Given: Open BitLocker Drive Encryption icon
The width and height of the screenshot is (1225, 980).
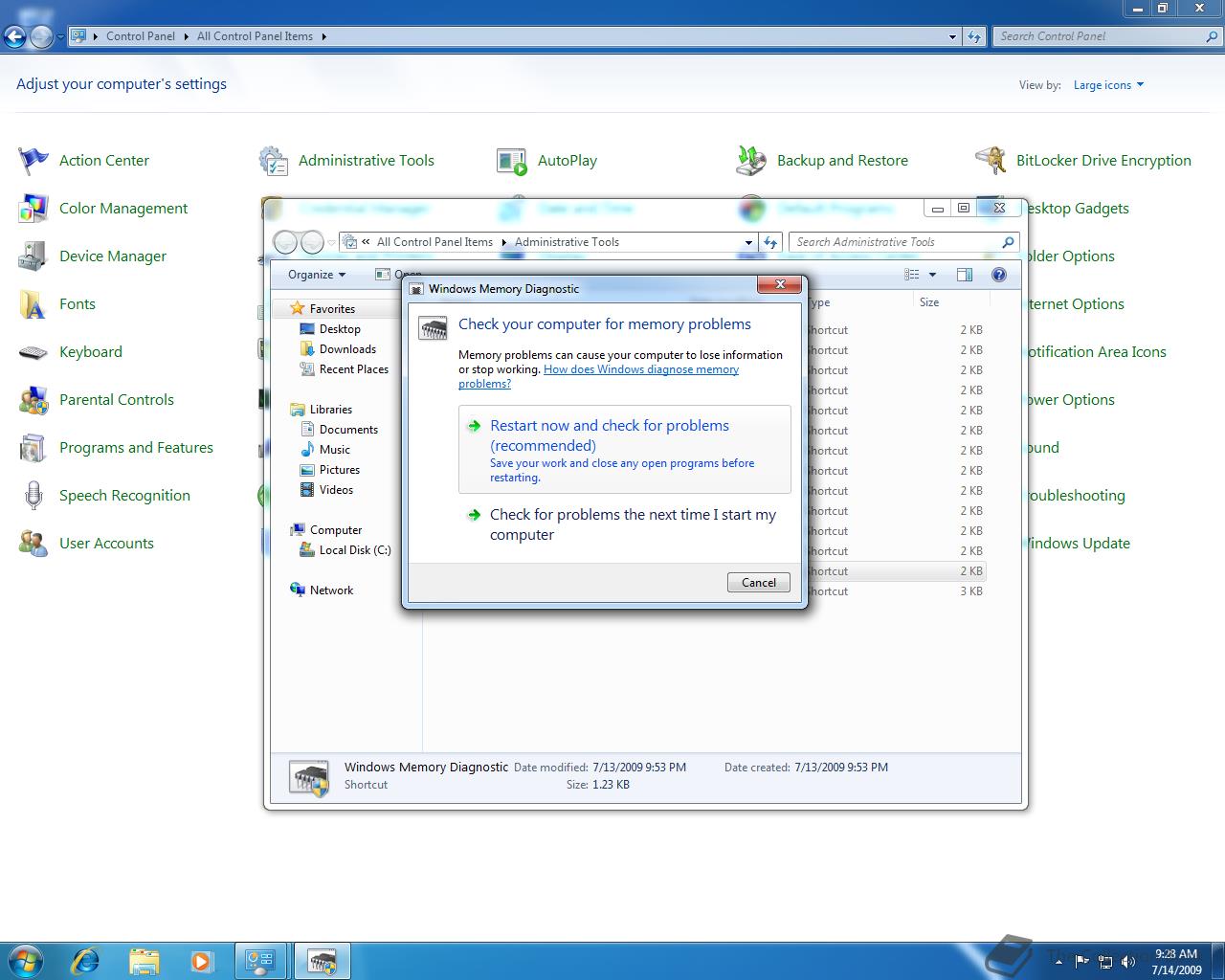Looking at the screenshot, I should pos(991,161).
